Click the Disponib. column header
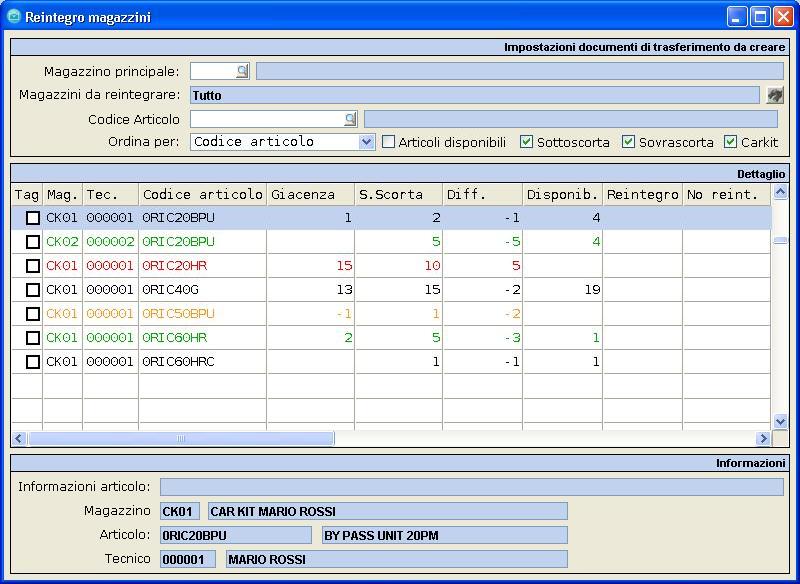The image size is (800, 584). 563,194
